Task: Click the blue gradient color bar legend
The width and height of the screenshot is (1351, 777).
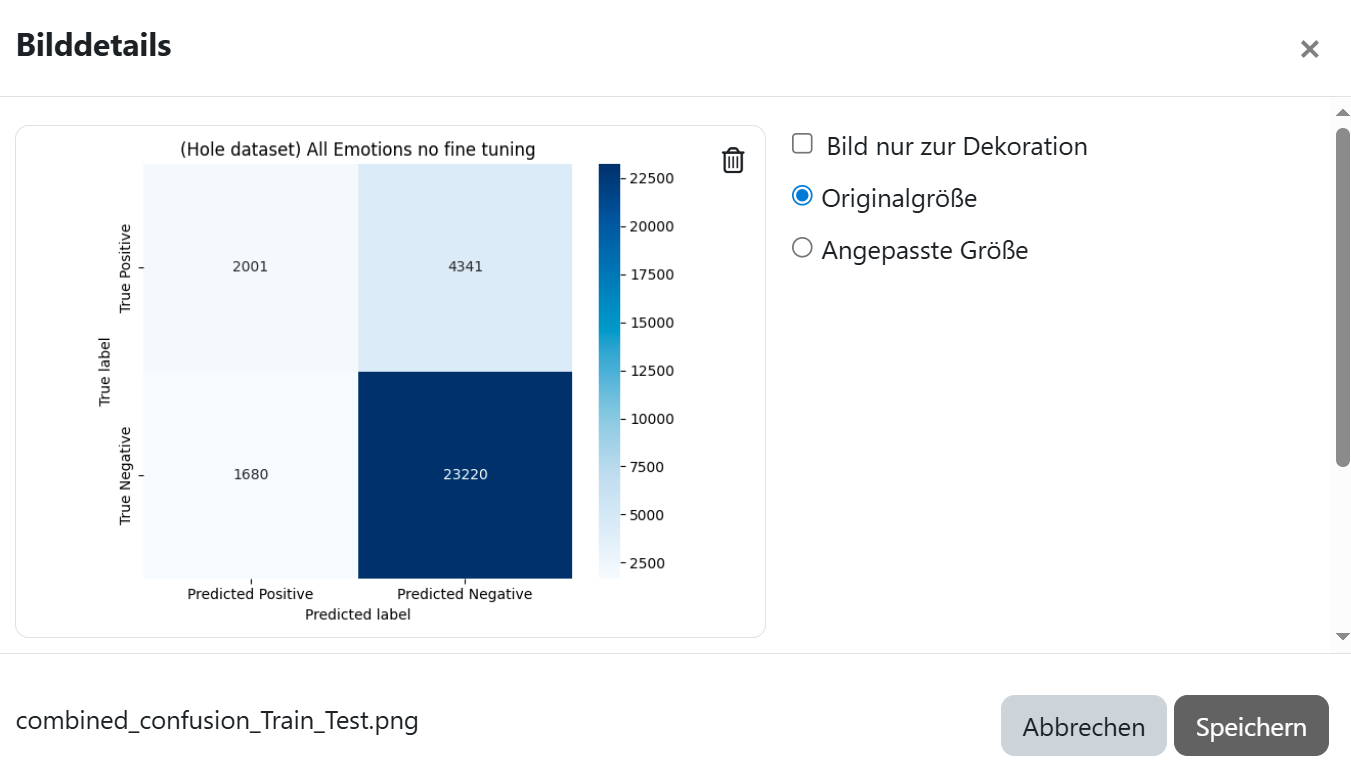Action: [x=609, y=370]
